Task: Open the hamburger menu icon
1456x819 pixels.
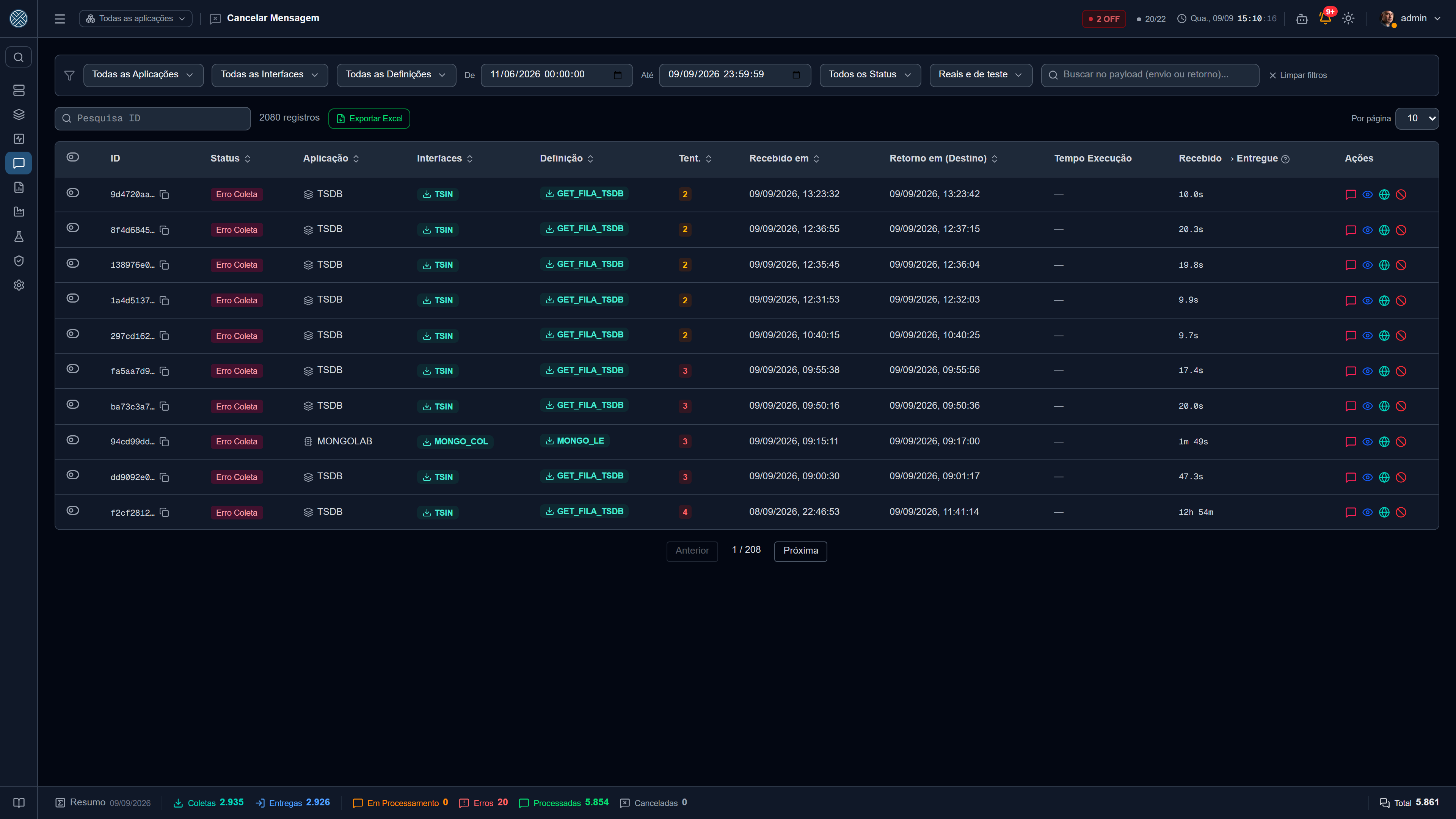Action: 60,19
